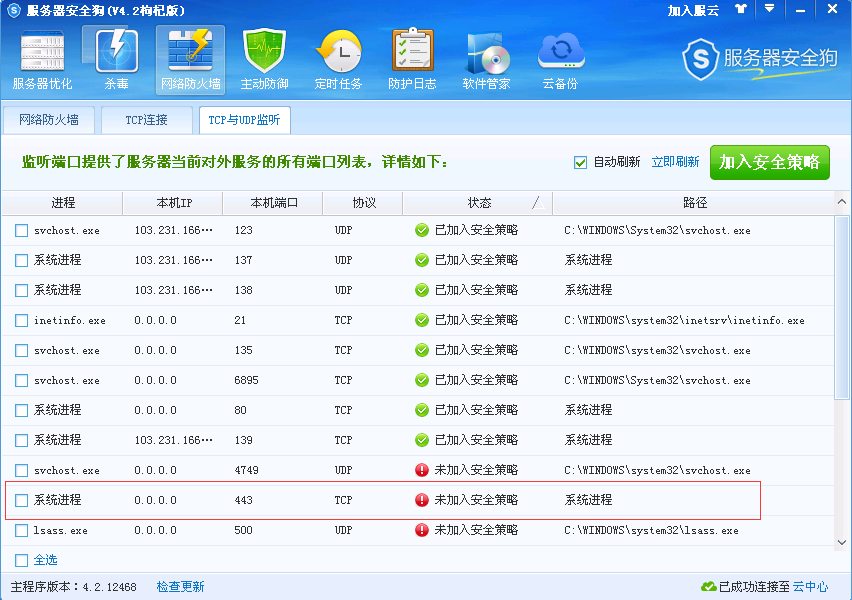Click the cloud connection icon in status bar
852x600 pixels.
coord(708,586)
